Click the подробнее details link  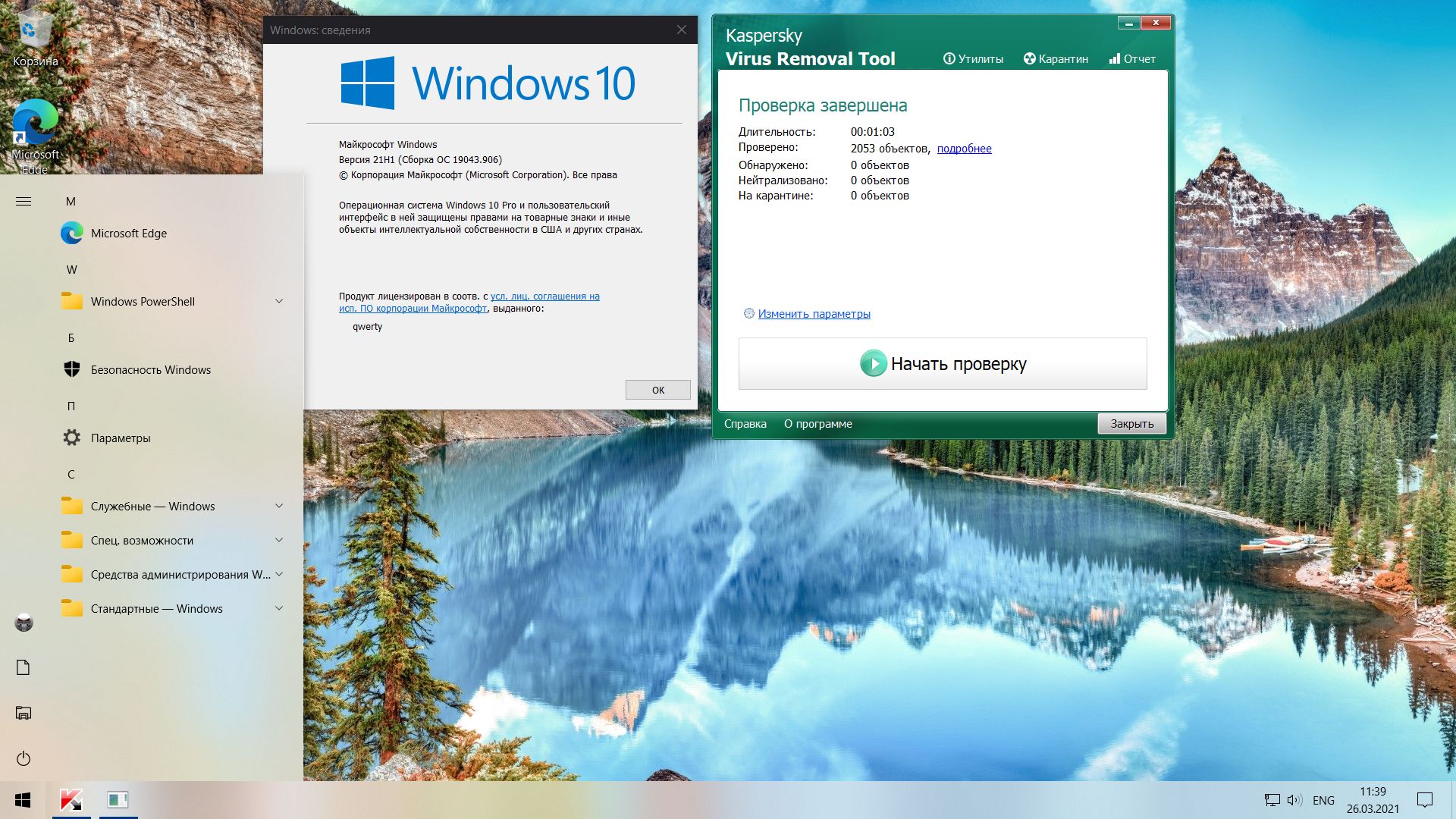[x=964, y=149]
